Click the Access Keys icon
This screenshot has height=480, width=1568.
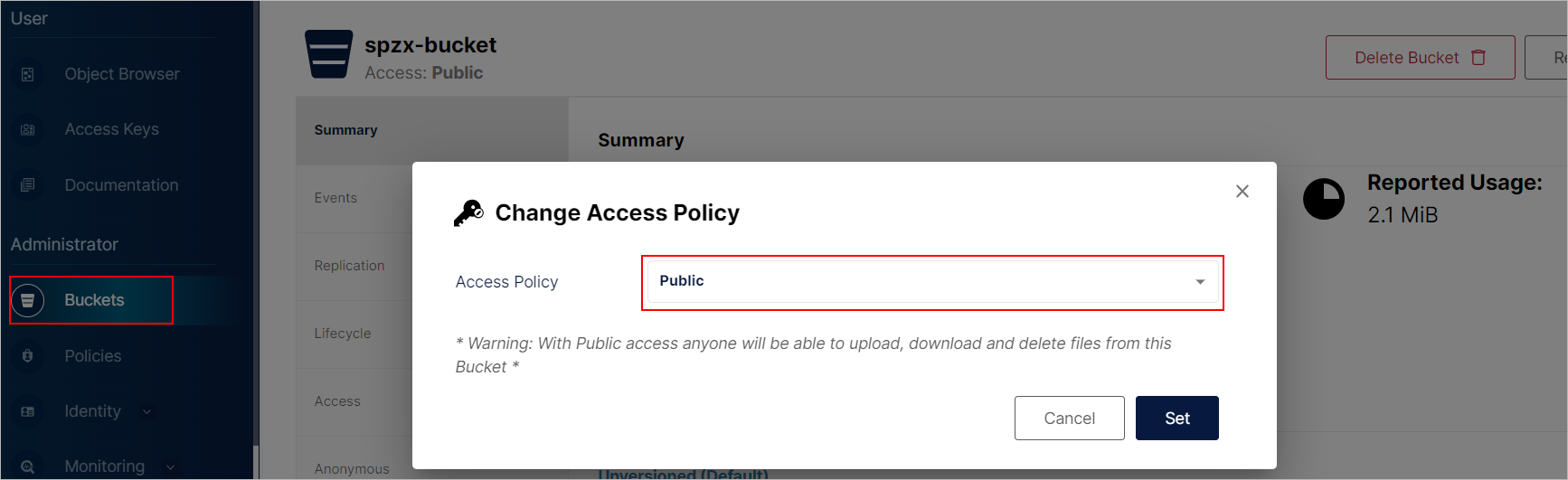[x=27, y=130]
